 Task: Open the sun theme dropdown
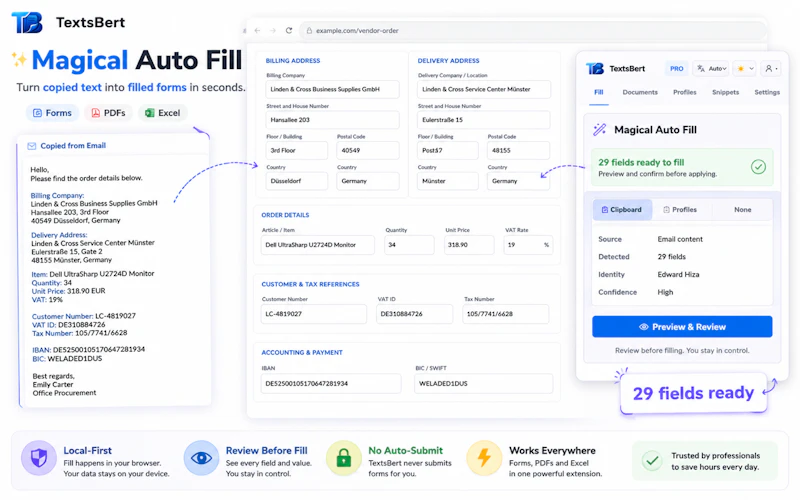click(744, 68)
